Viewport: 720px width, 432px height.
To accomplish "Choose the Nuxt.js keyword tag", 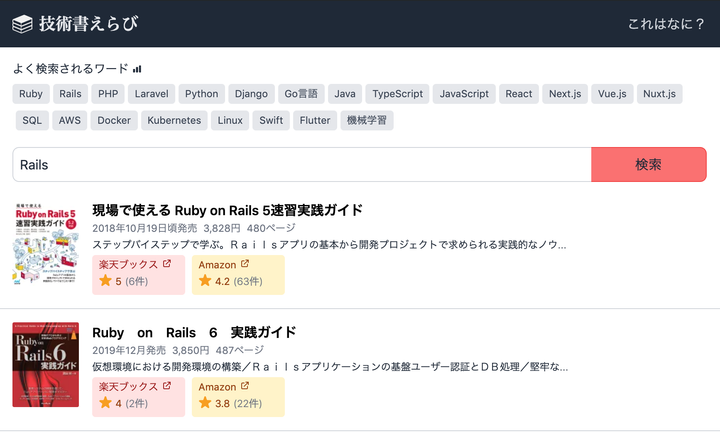I will [x=659, y=94].
